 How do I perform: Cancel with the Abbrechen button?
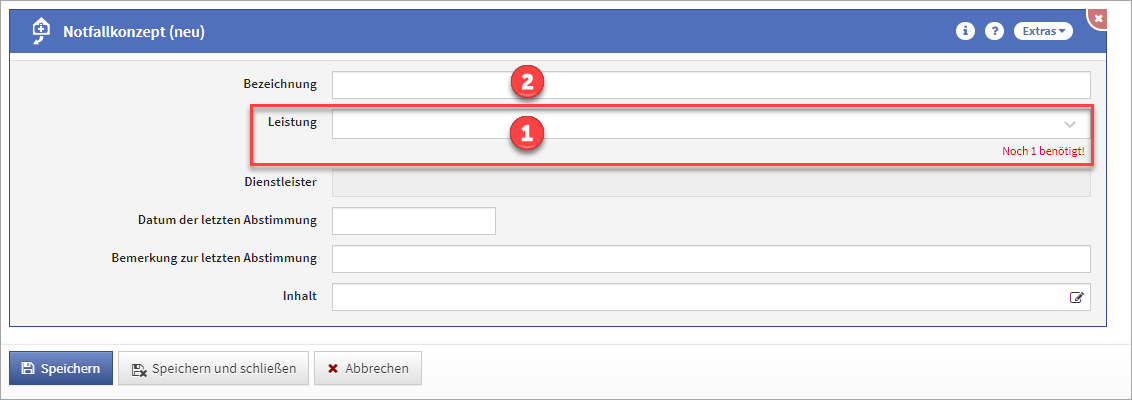(x=368, y=368)
